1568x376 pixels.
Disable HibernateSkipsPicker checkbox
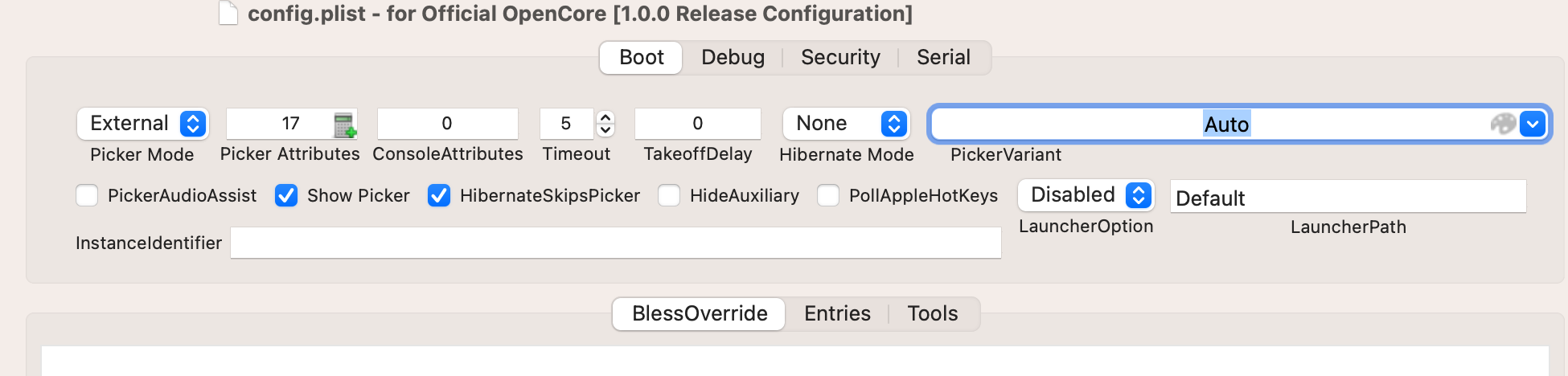point(439,195)
